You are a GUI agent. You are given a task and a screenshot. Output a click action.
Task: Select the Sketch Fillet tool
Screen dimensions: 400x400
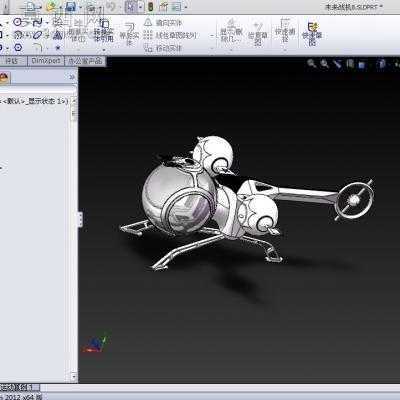[x=38, y=48]
